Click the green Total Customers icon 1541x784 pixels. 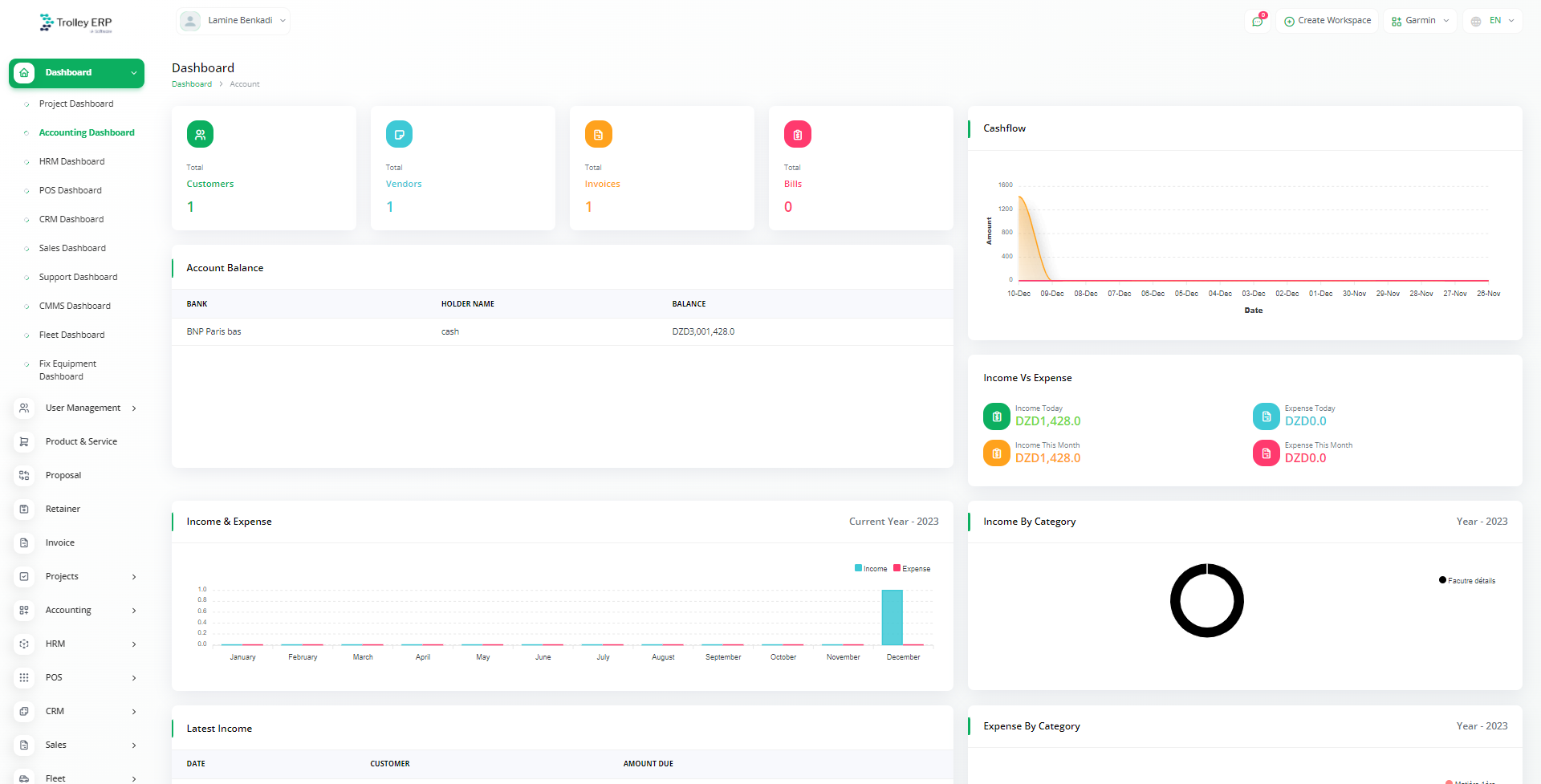tap(200, 134)
